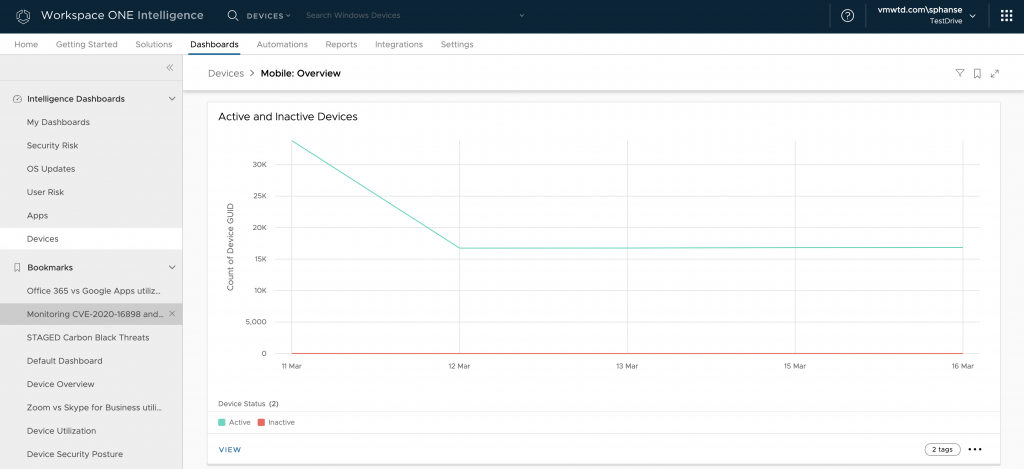This screenshot has width=1024, height=469.
Task: Expand dashboard to full screen
Action: point(995,73)
